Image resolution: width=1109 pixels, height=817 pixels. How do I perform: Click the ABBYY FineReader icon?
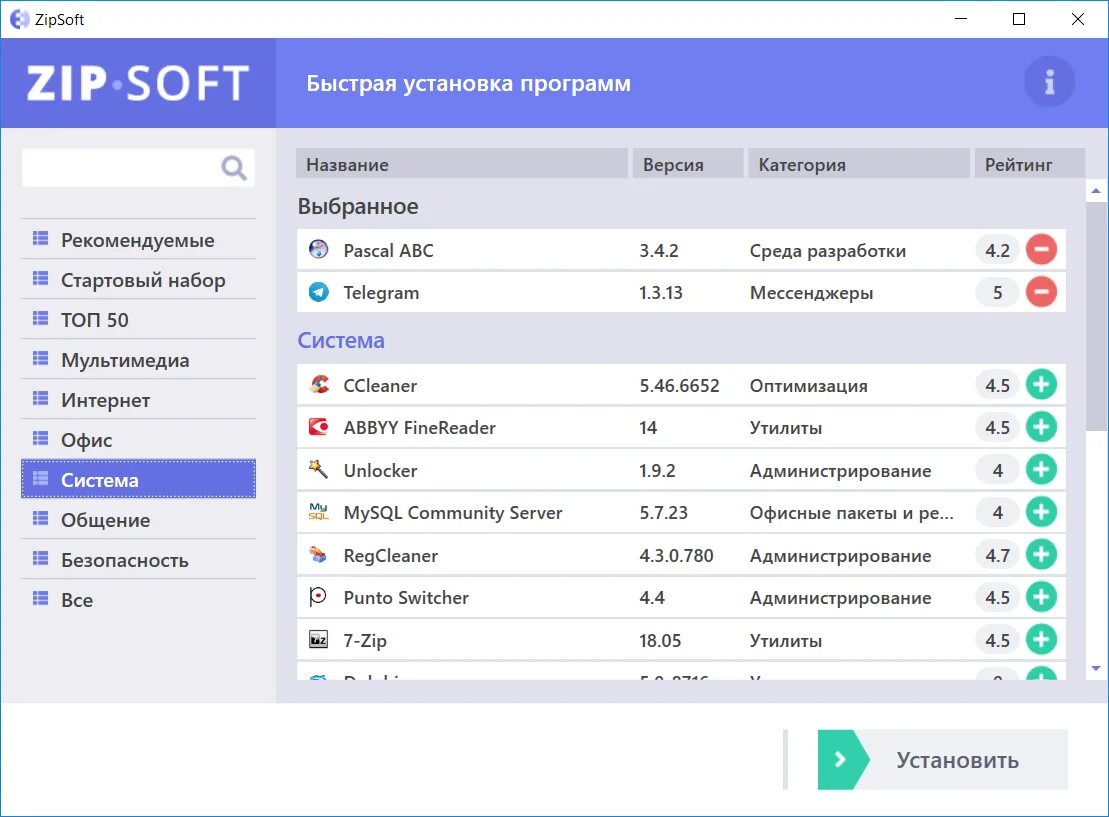point(318,427)
